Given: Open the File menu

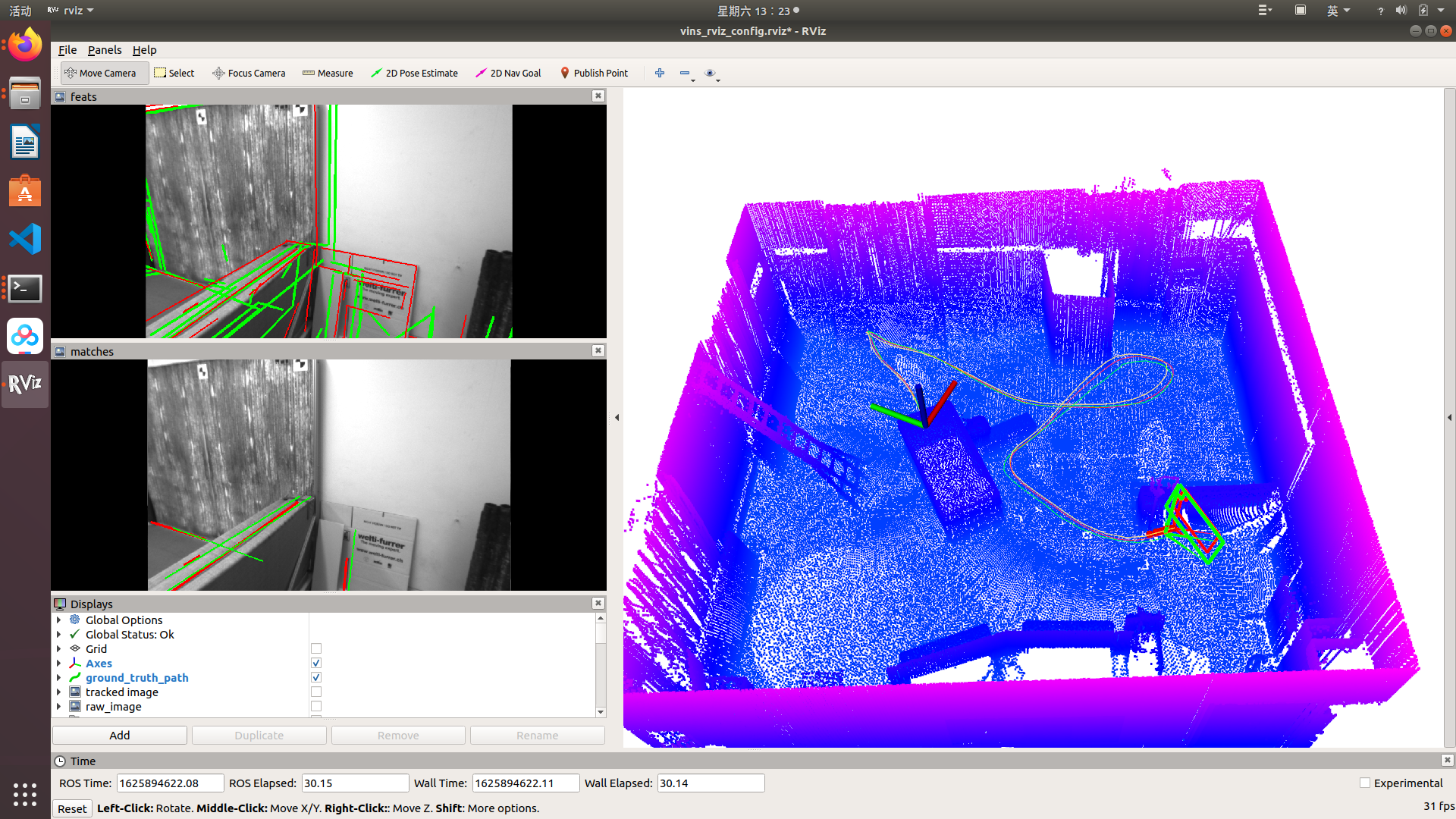Looking at the screenshot, I should [x=67, y=49].
